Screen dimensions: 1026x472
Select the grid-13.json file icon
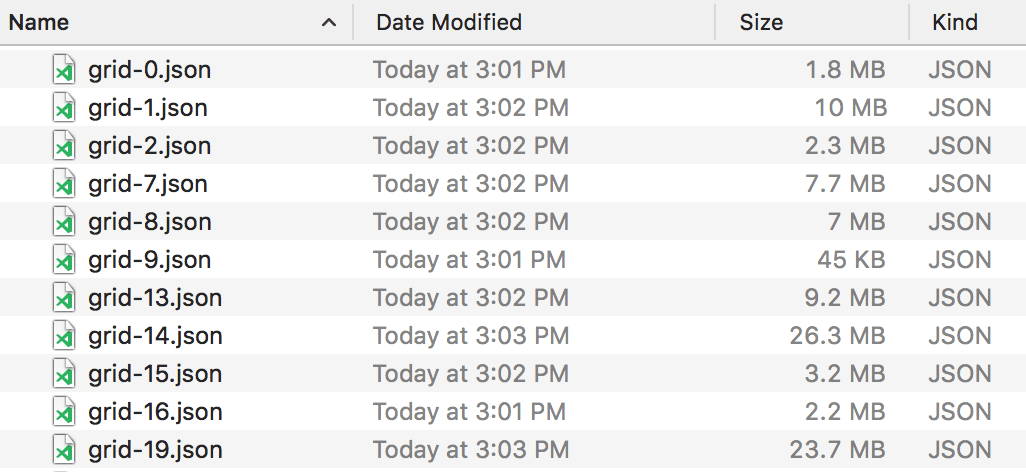pos(64,299)
